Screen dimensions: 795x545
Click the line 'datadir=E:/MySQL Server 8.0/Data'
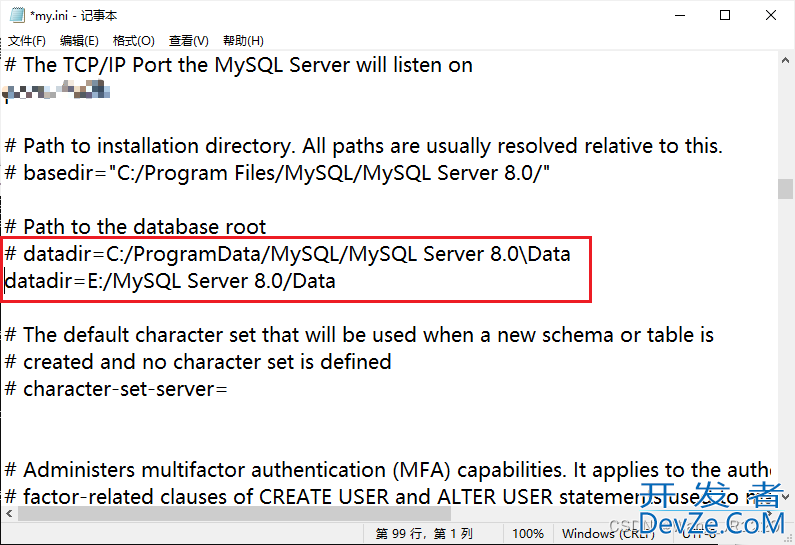tap(170, 281)
